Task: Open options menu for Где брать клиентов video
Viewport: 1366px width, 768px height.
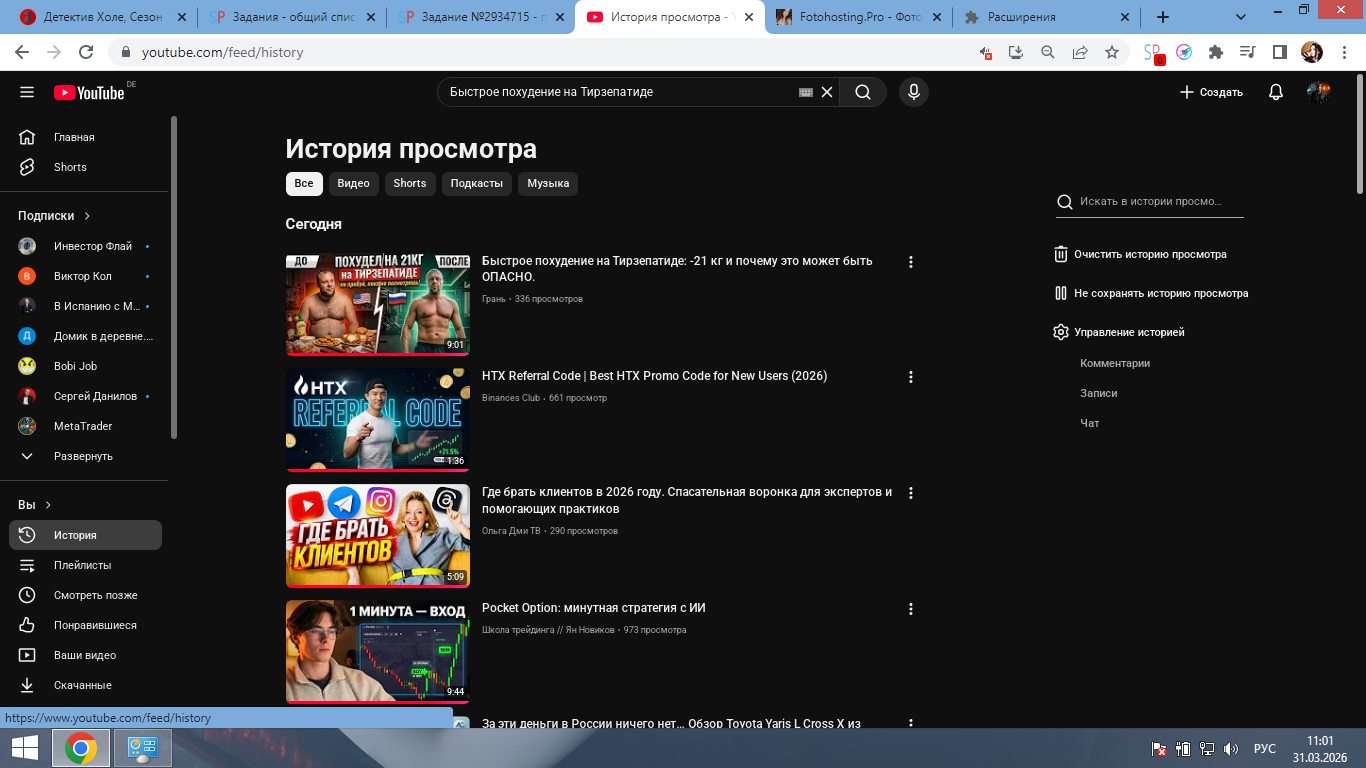Action: tap(910, 493)
